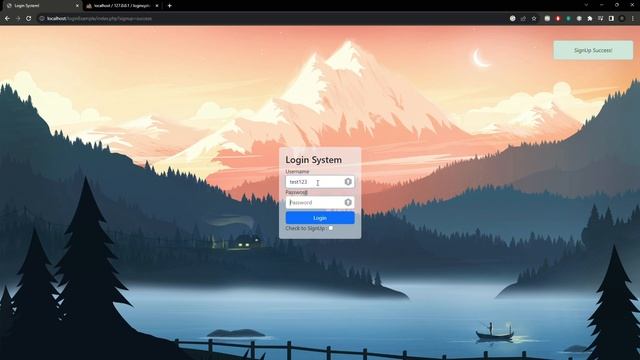Click the Username input field
The image size is (640, 360).
point(320,182)
